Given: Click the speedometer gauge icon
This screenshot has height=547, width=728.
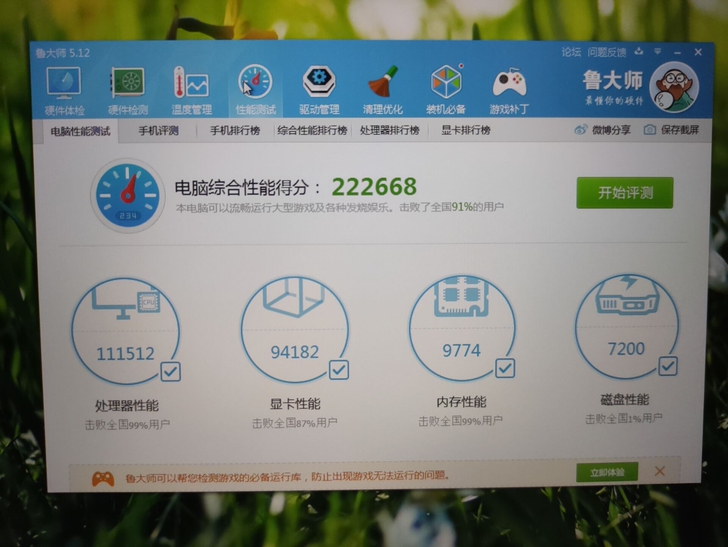Looking at the screenshot, I should tap(128, 195).
